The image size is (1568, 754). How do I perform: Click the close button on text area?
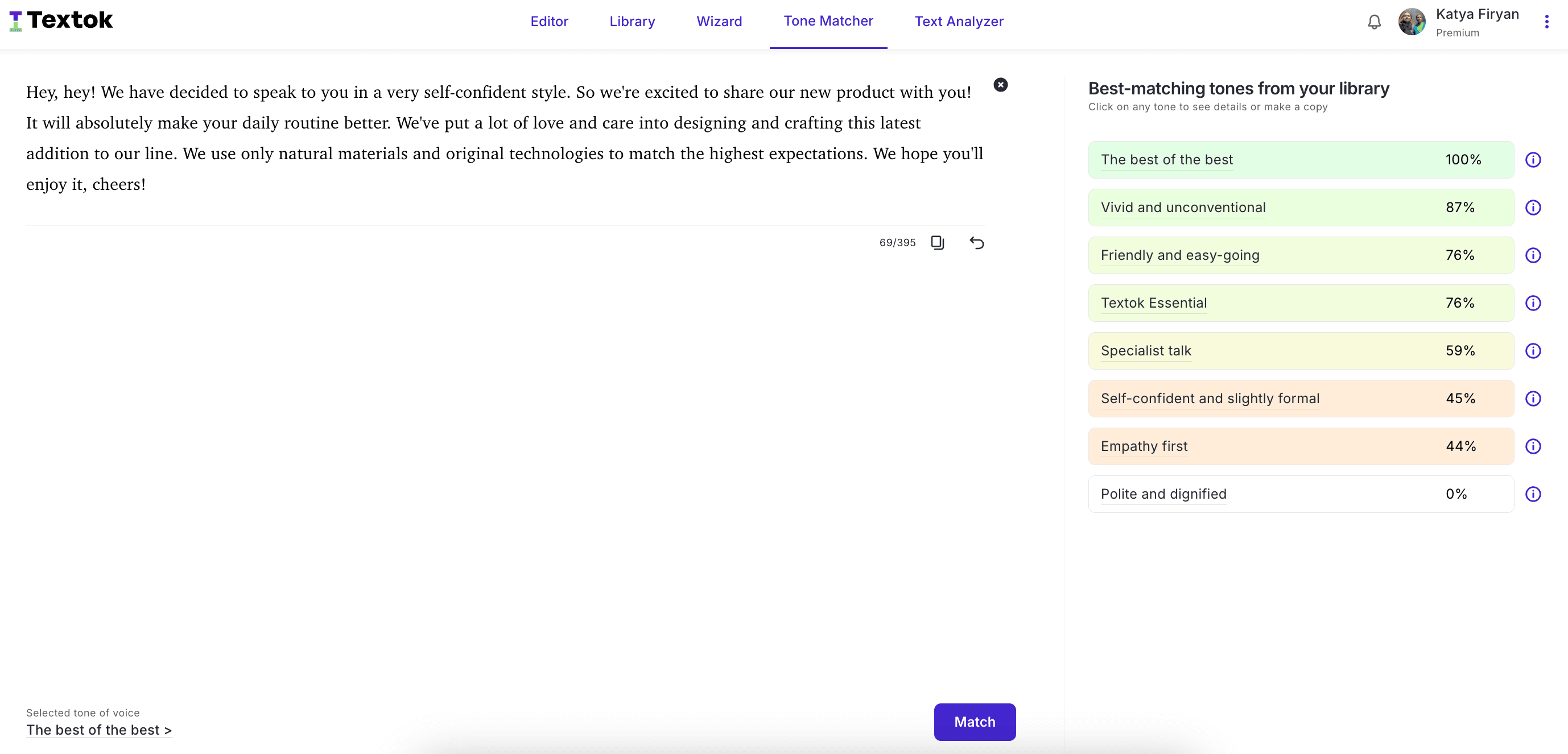point(1001,84)
